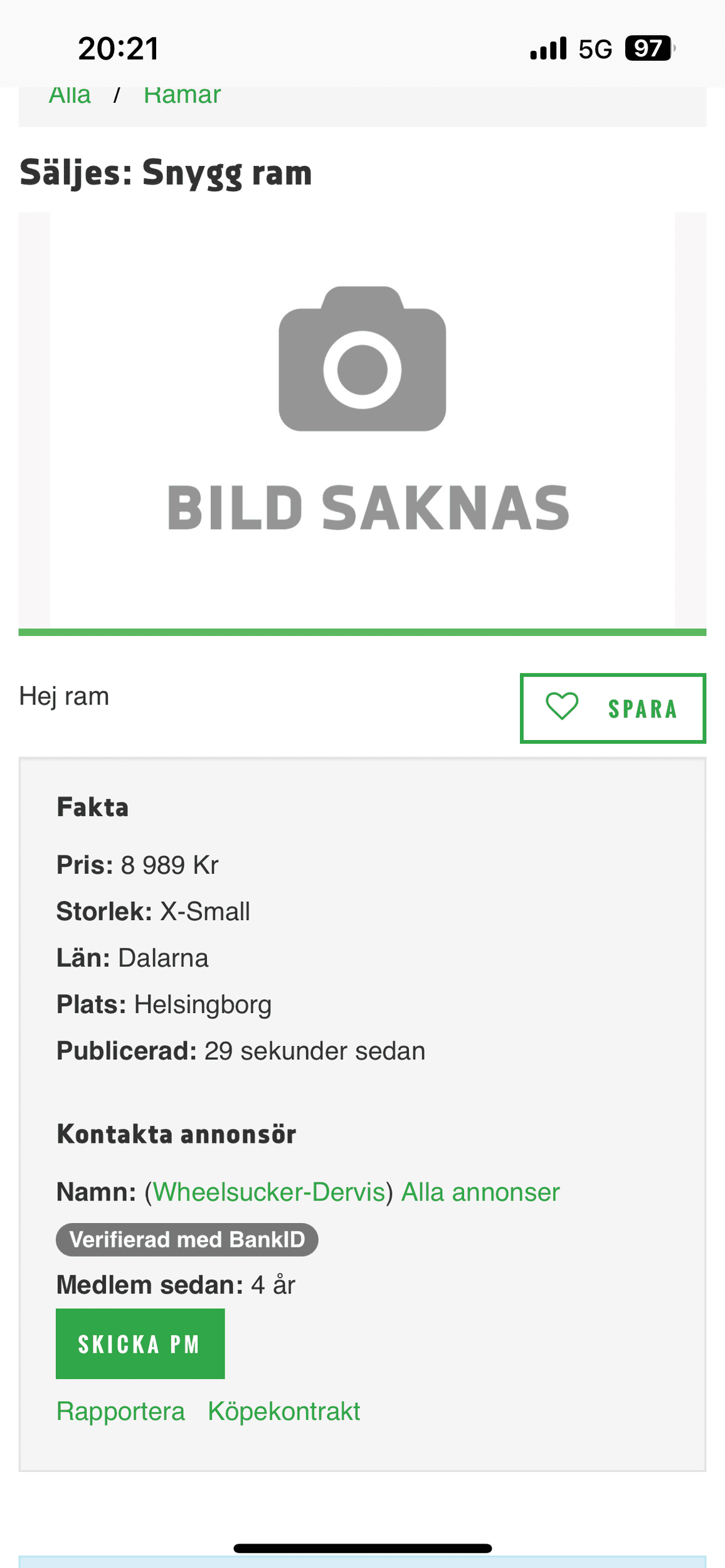Image resolution: width=725 pixels, height=1568 pixels.
Task: Tap the price 8 989 Kr
Action: (169, 866)
